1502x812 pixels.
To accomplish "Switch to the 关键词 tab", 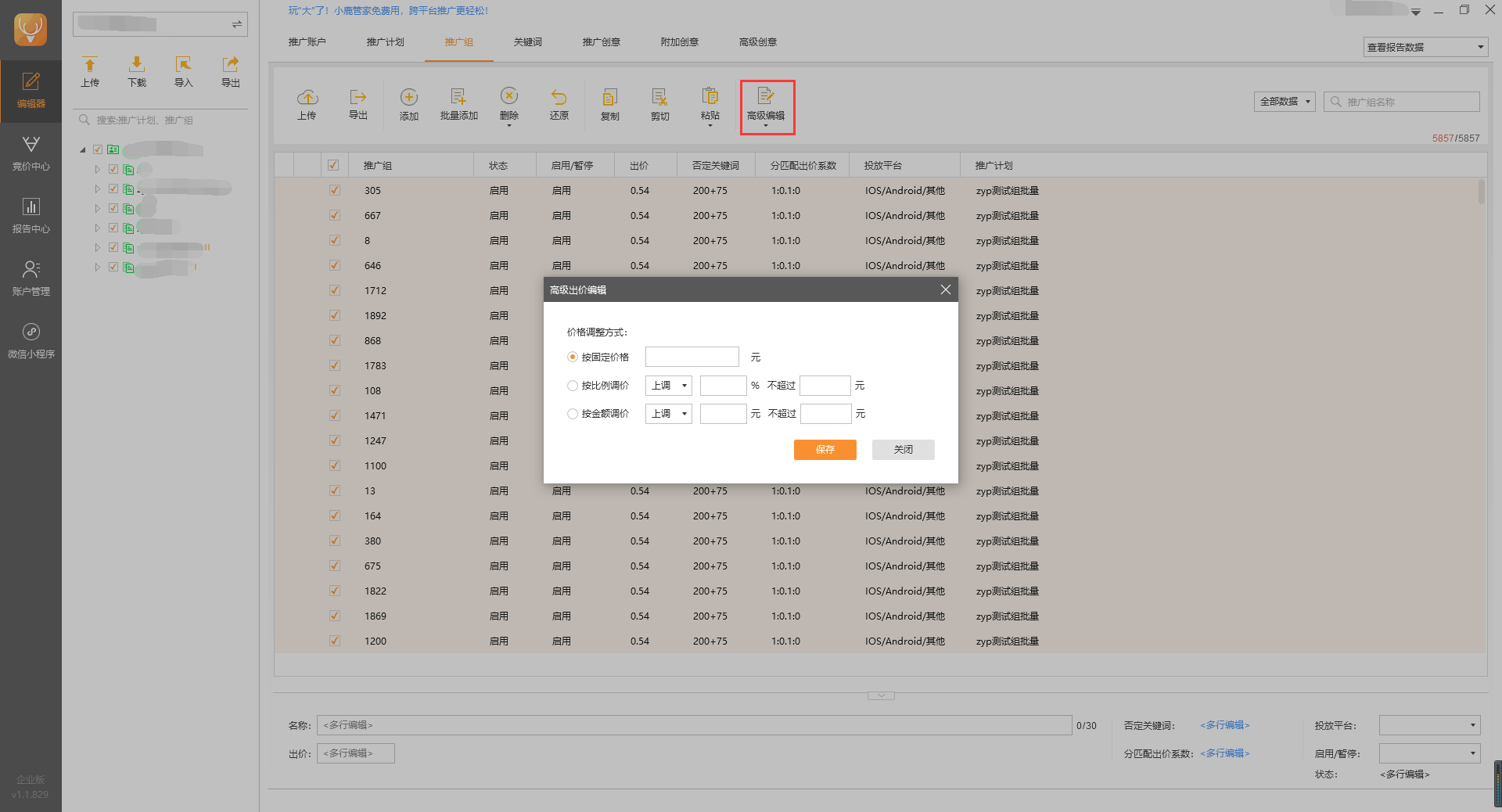I will tap(527, 42).
